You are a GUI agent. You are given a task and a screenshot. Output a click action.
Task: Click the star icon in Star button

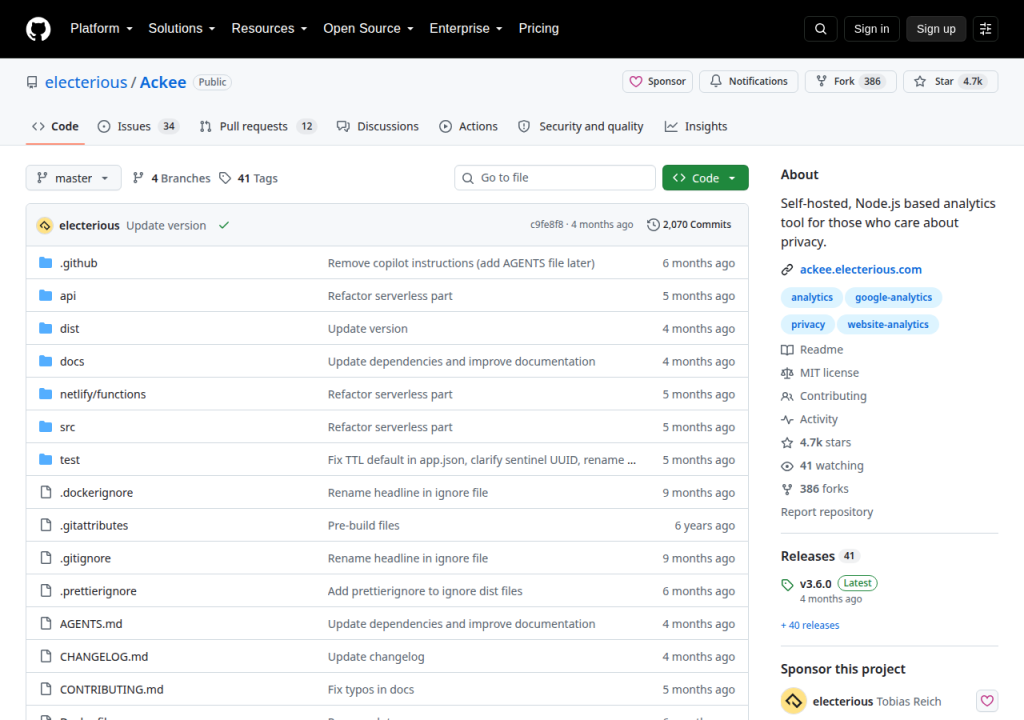tap(920, 82)
